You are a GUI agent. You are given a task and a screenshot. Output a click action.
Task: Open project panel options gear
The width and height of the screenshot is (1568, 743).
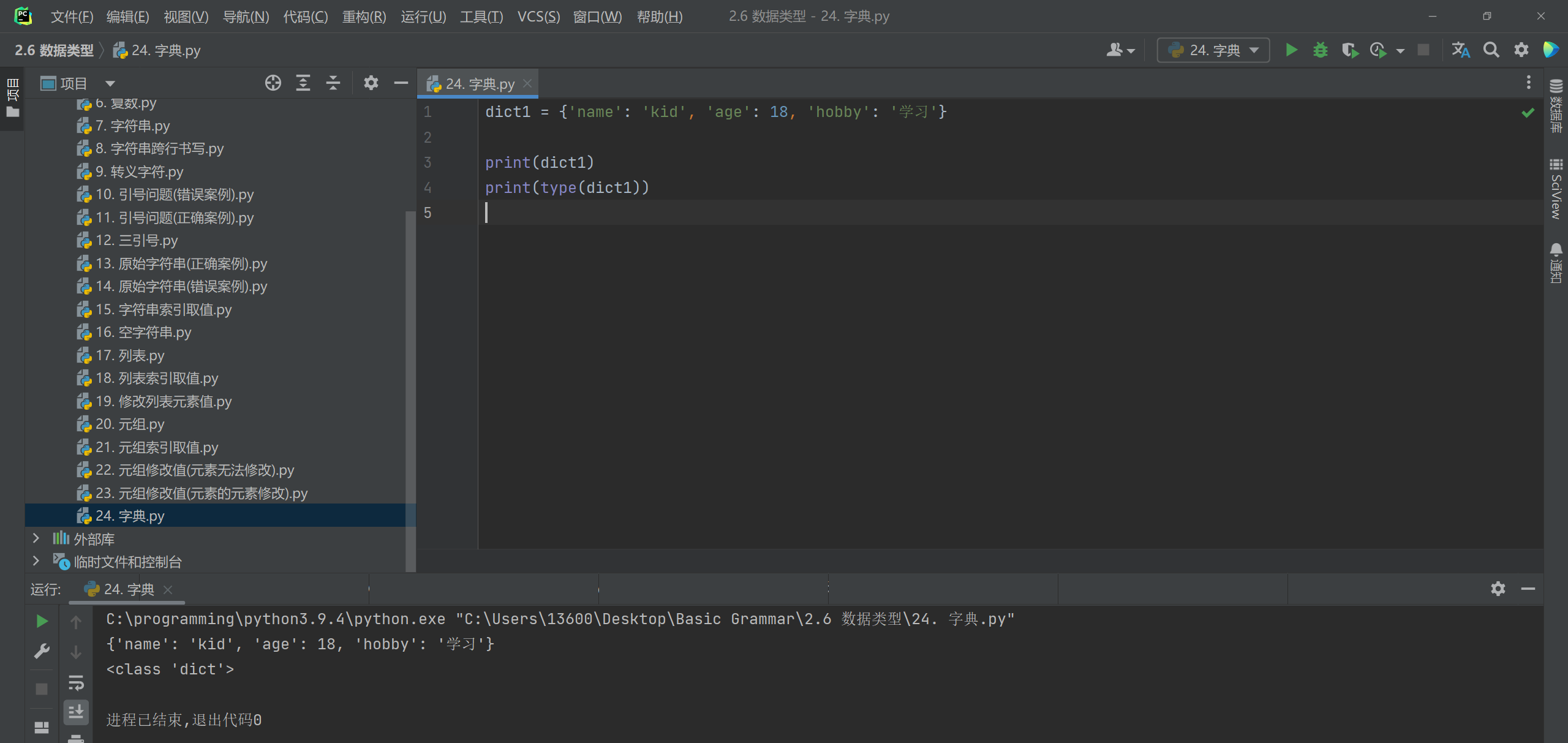click(x=371, y=83)
